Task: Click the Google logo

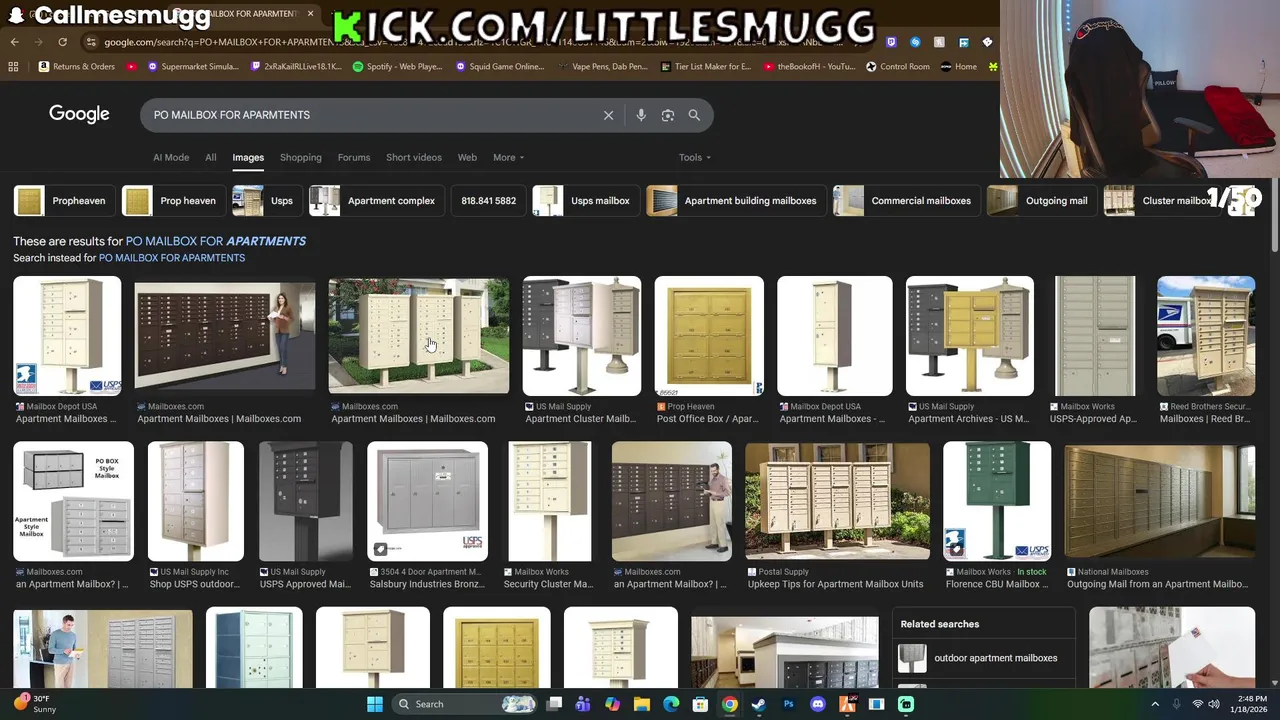Action: click(x=79, y=114)
